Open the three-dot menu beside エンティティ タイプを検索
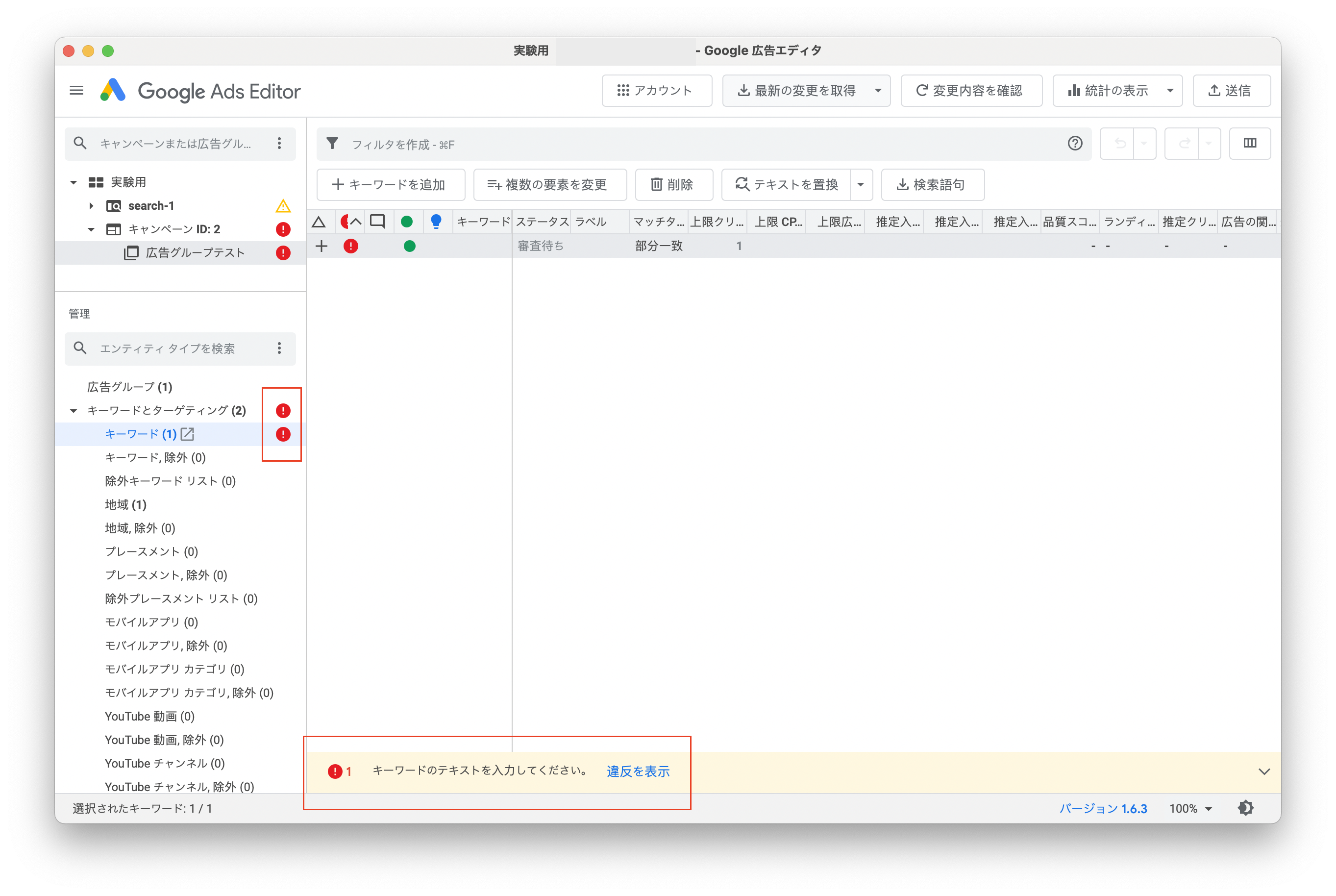Viewport: 1336px width, 896px height. point(279,348)
